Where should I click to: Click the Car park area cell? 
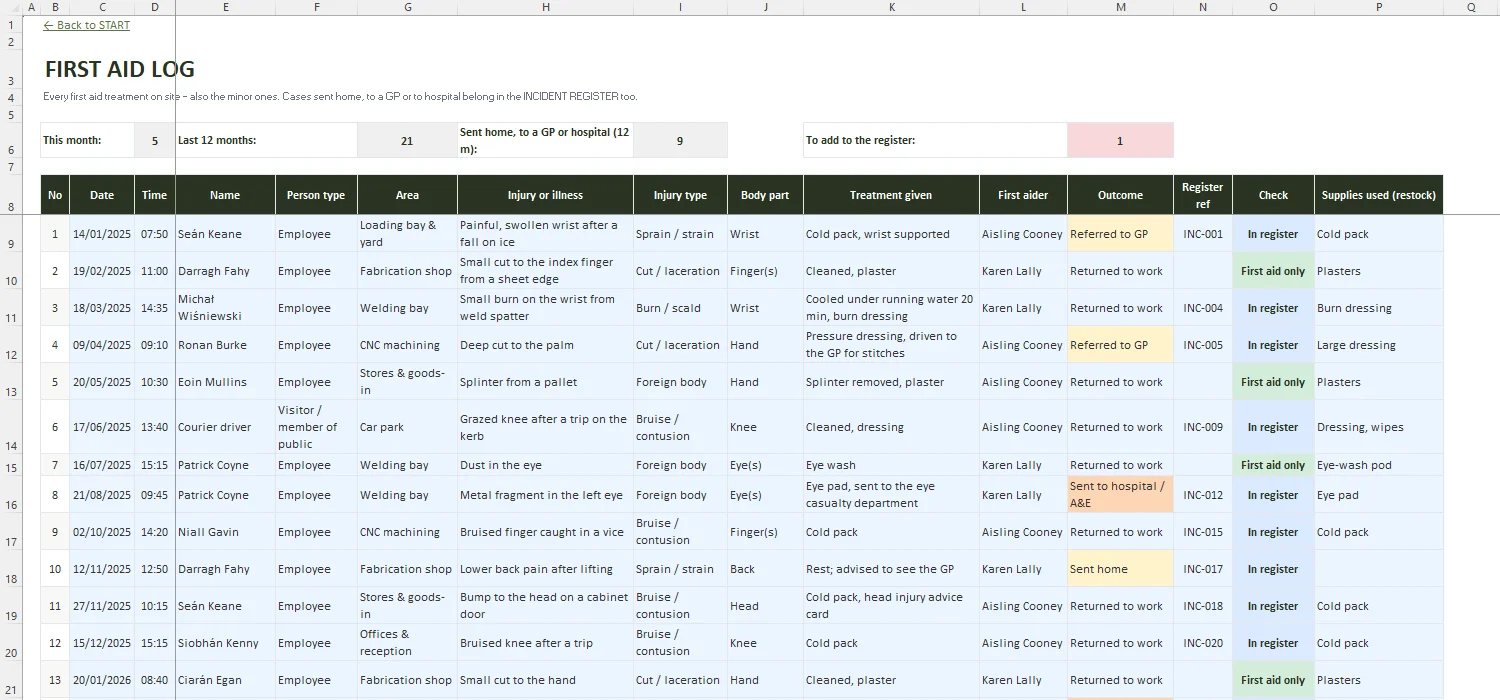pos(407,427)
